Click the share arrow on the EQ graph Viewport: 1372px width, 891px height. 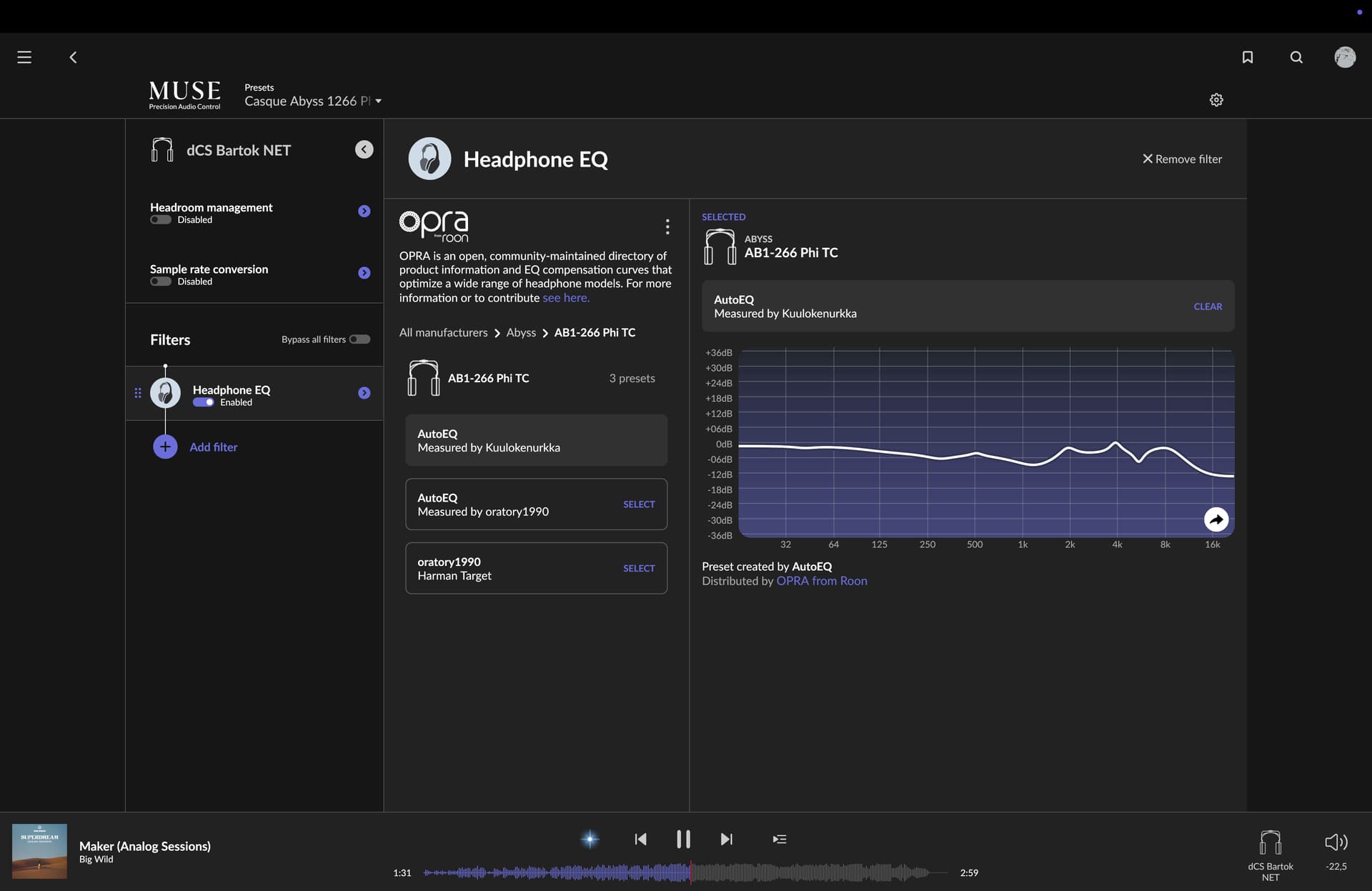(1216, 519)
